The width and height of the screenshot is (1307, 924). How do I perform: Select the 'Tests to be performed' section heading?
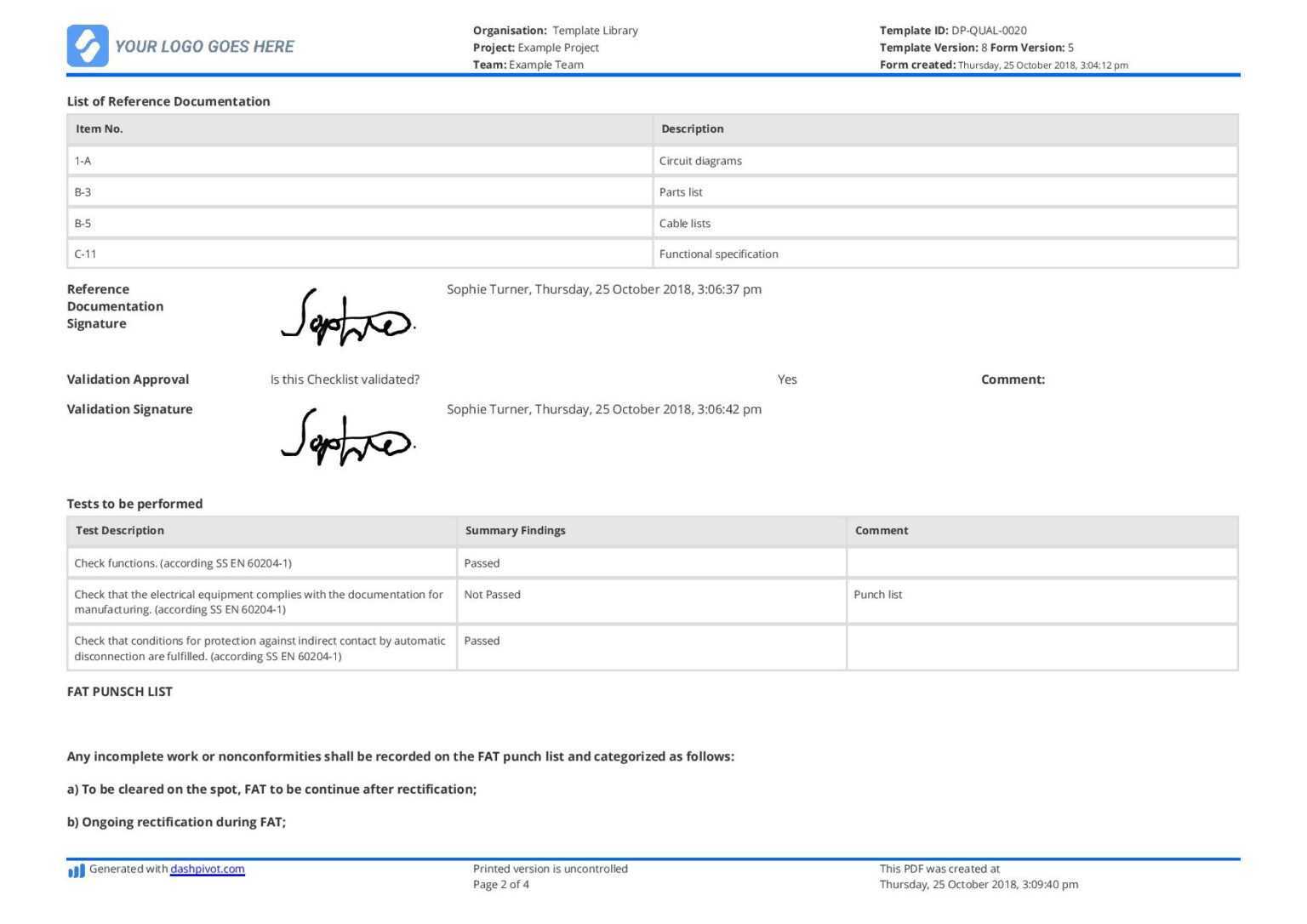(x=134, y=503)
